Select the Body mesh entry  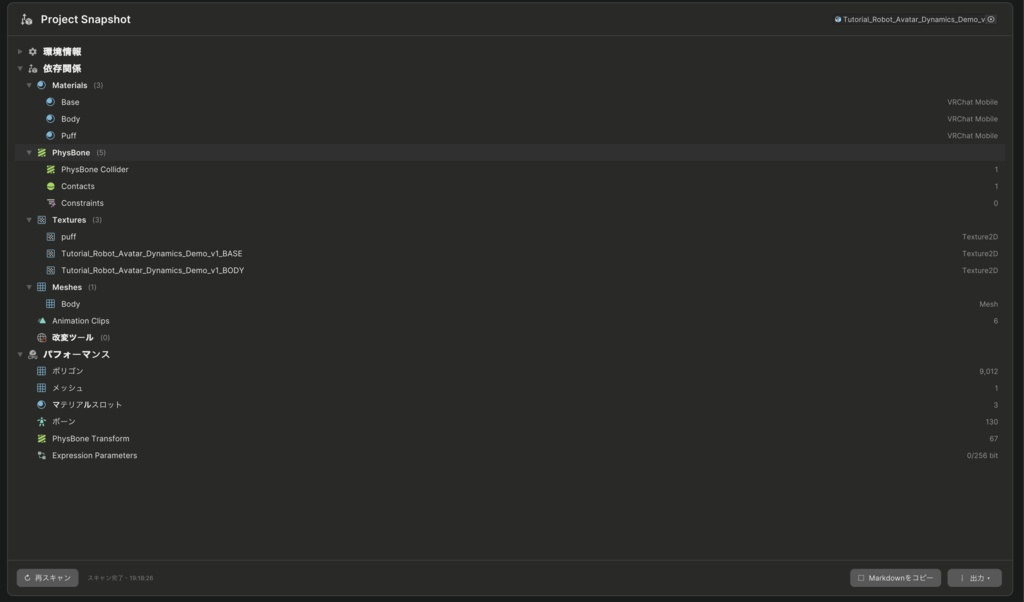pyautogui.click(x=509, y=304)
